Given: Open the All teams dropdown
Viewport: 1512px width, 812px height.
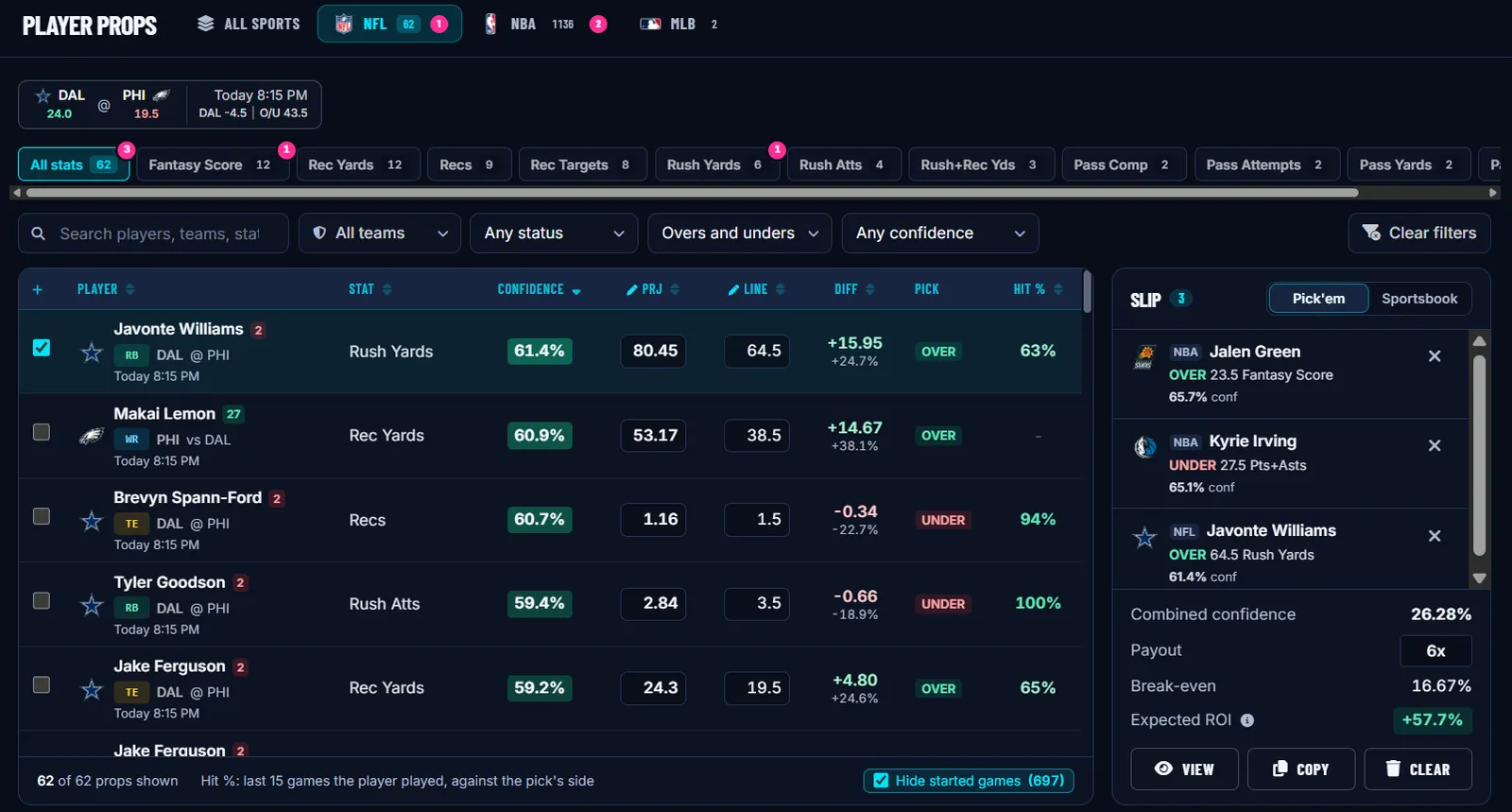Looking at the screenshot, I should (x=380, y=233).
